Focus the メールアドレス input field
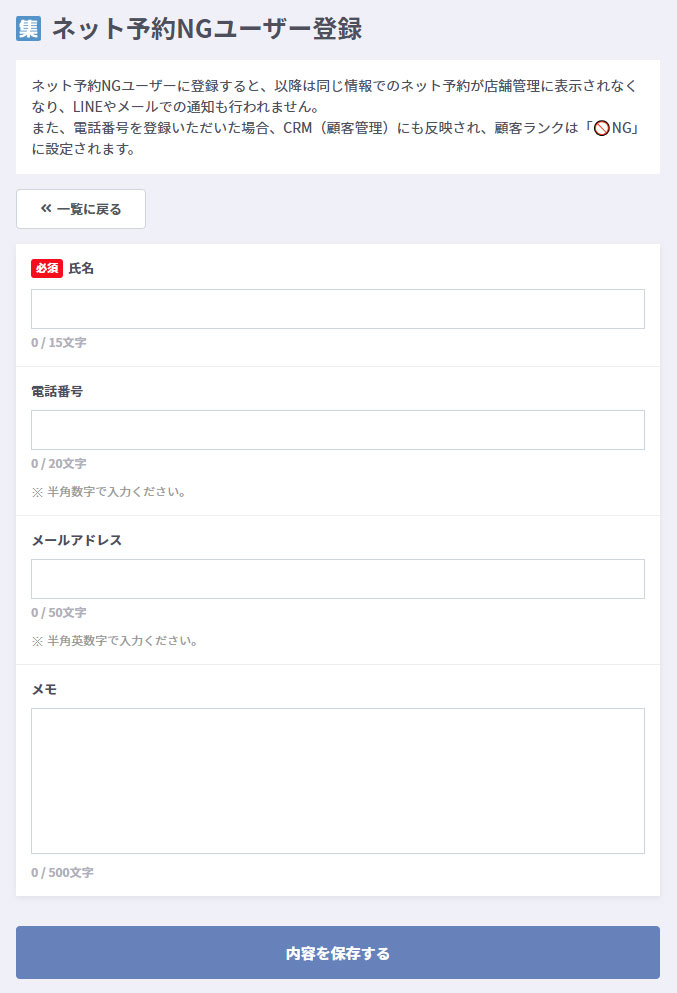The width and height of the screenshot is (677, 993). tap(338, 579)
